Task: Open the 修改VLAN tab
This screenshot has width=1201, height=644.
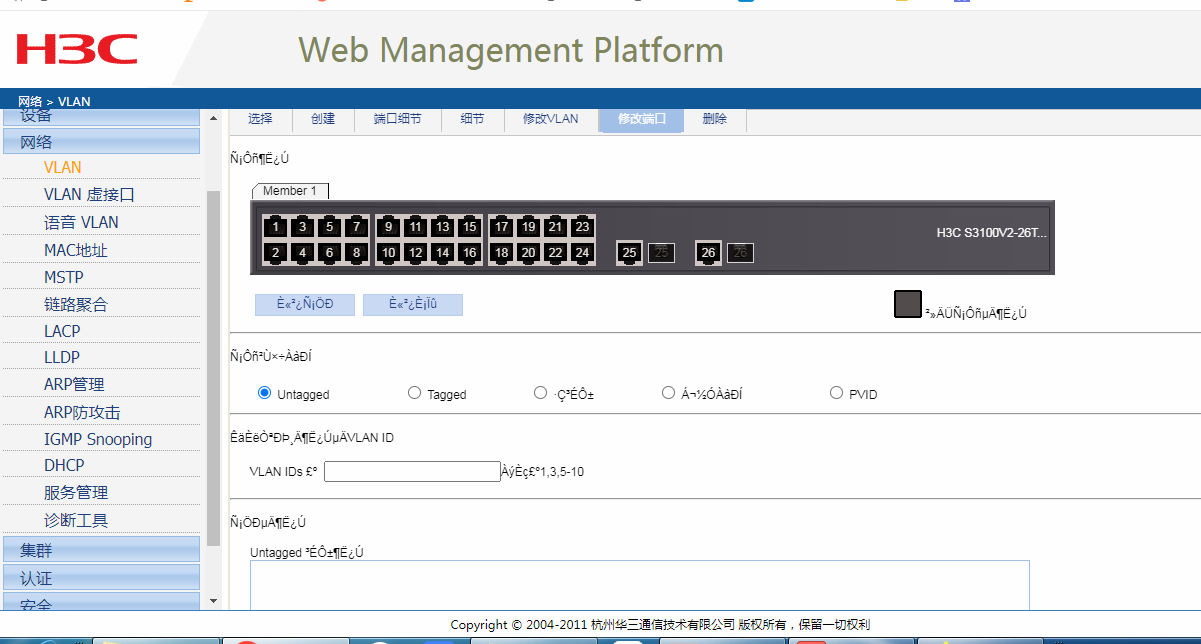Action: pyautogui.click(x=550, y=119)
